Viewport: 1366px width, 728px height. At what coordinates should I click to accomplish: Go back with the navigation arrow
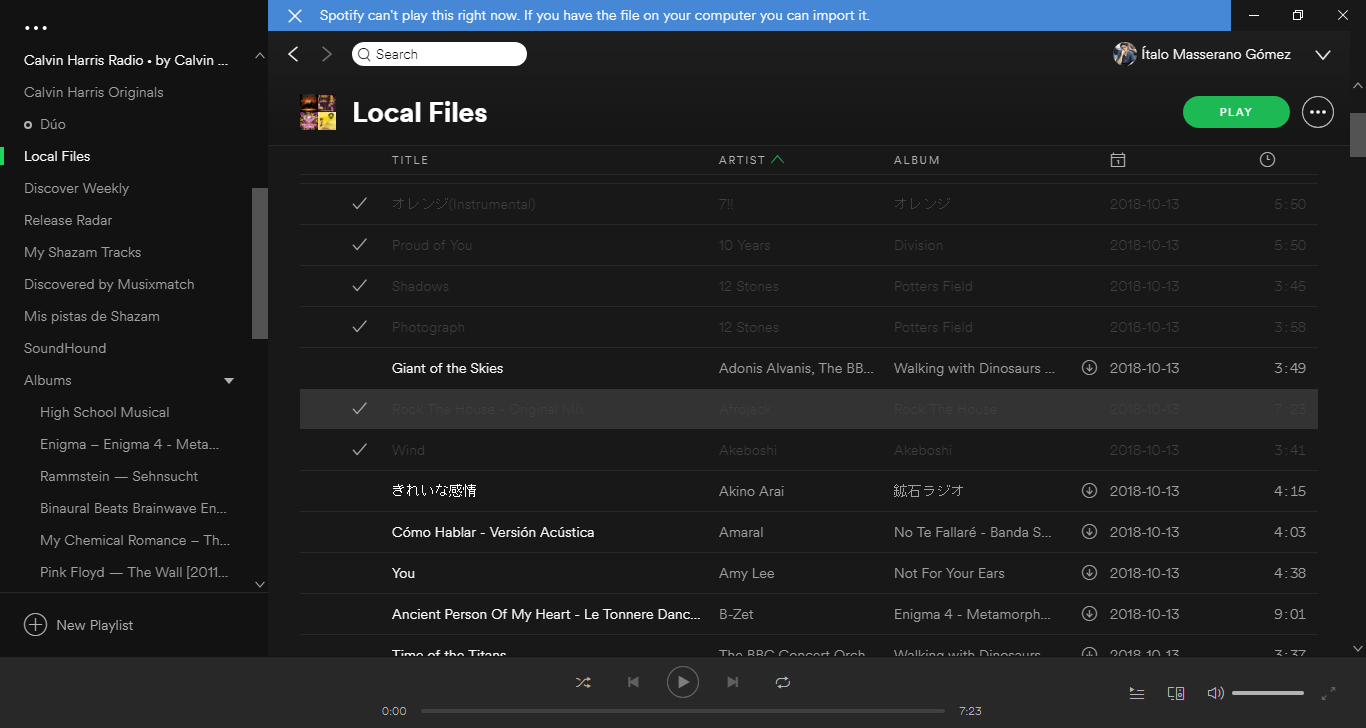tap(293, 54)
